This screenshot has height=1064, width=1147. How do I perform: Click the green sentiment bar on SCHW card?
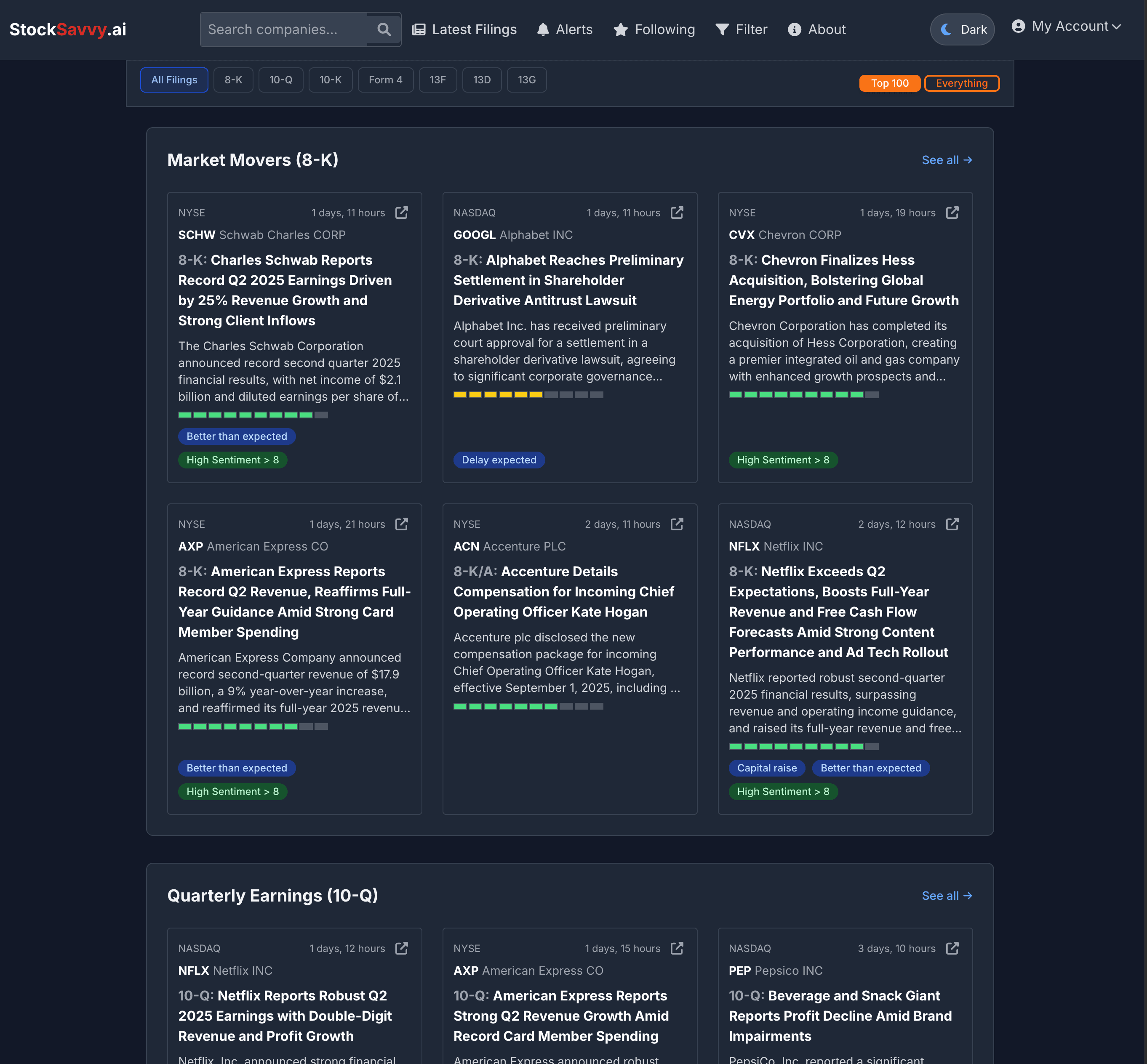[253, 415]
